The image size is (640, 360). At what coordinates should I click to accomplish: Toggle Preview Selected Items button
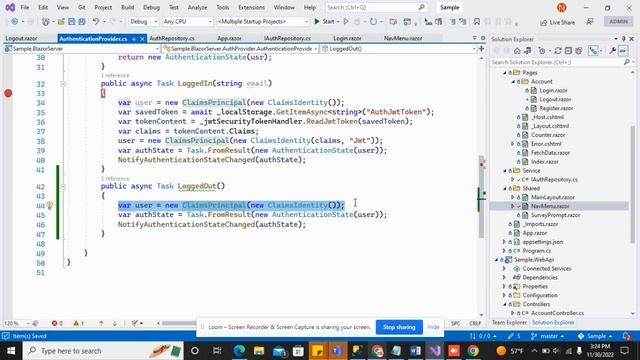pyautogui.click(x=623, y=51)
